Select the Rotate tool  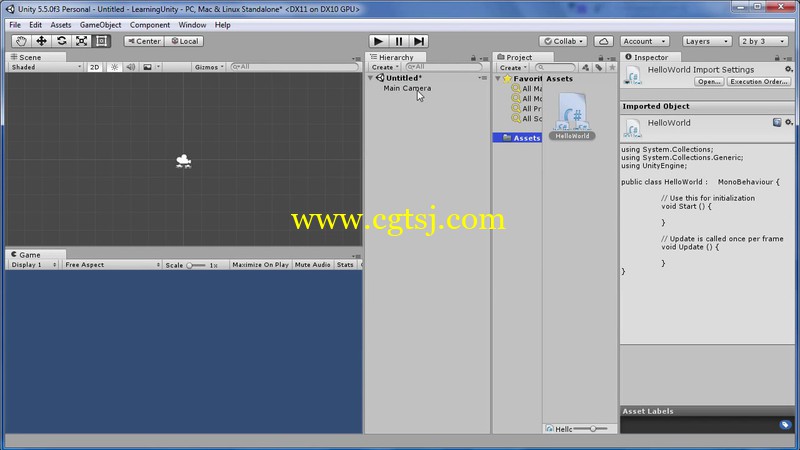click(61, 41)
